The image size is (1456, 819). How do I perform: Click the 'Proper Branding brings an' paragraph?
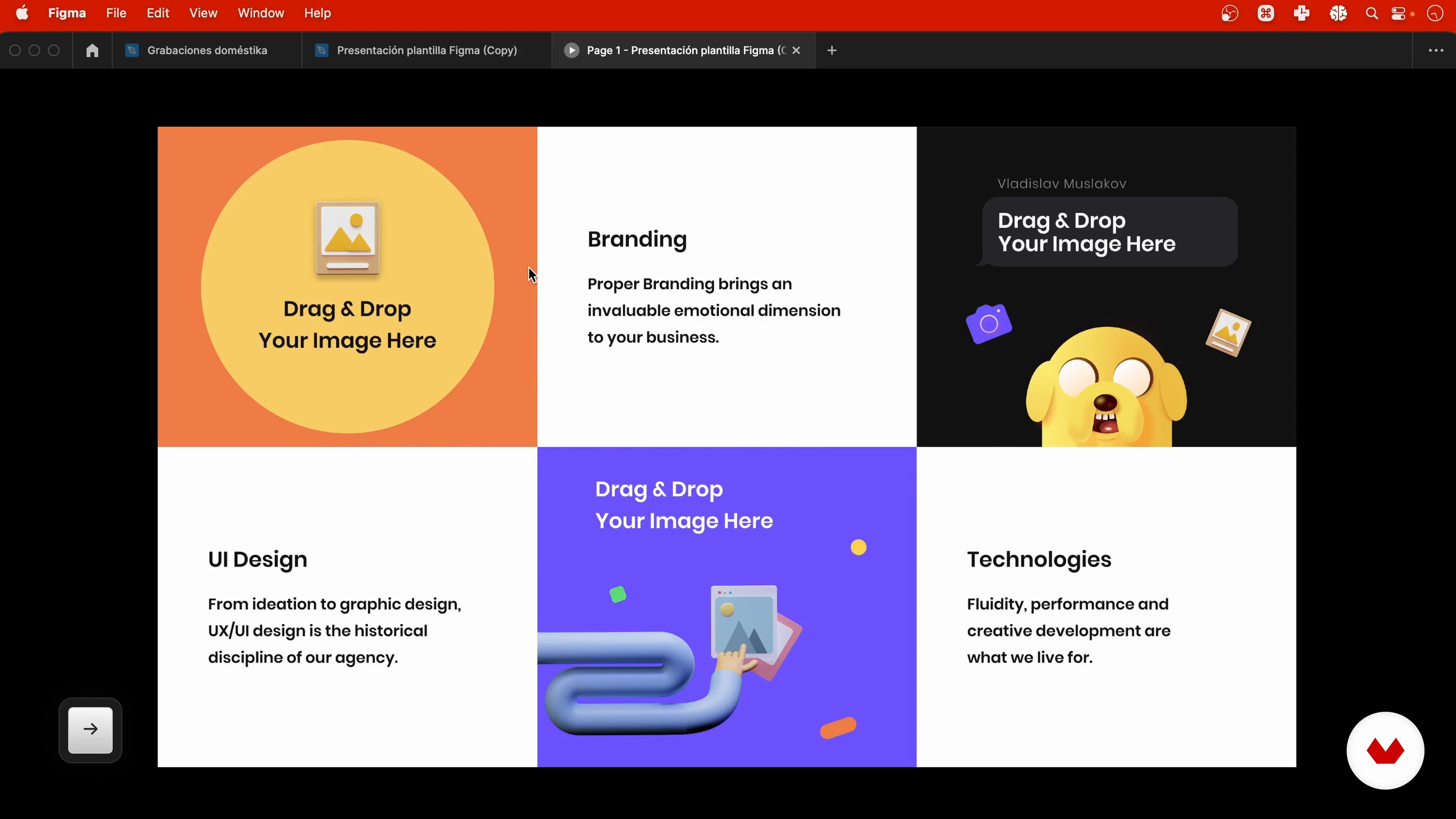(x=714, y=310)
